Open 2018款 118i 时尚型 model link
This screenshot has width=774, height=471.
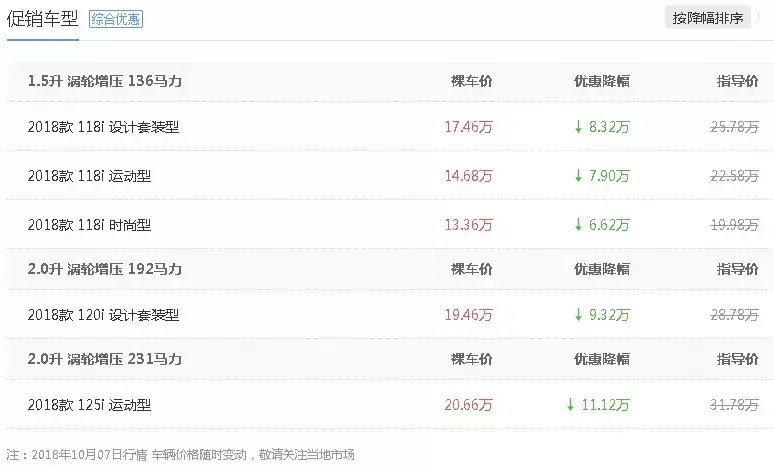pos(89,225)
